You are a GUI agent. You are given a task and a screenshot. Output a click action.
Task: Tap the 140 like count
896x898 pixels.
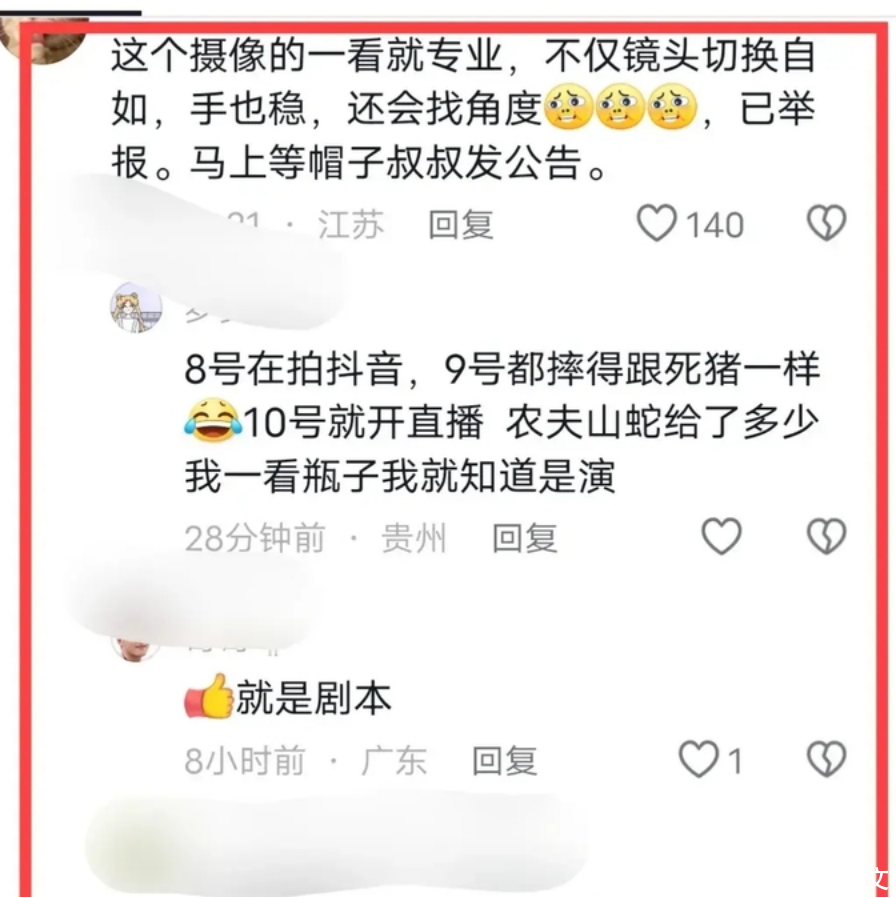tap(715, 224)
